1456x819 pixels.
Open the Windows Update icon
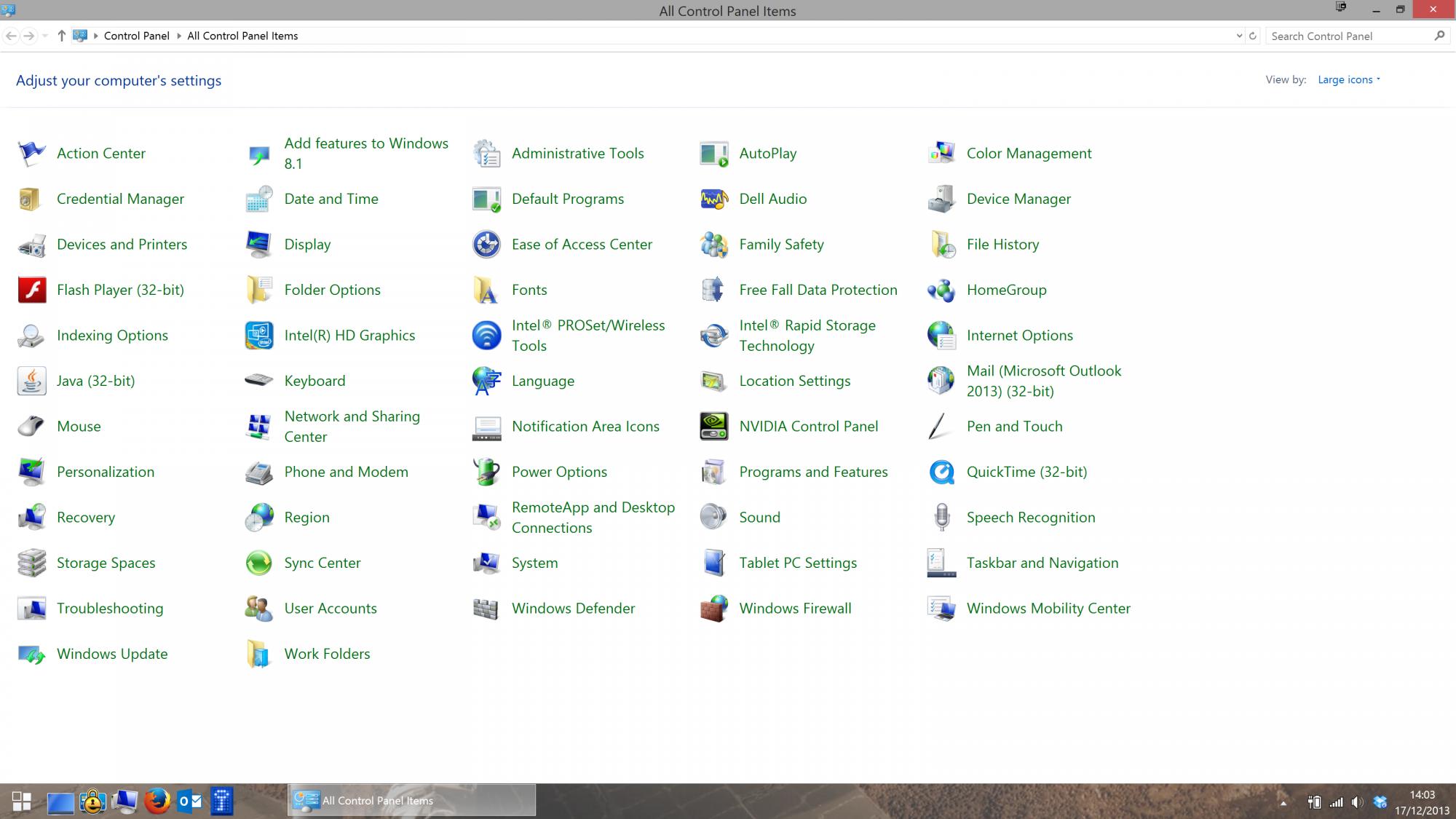click(31, 654)
